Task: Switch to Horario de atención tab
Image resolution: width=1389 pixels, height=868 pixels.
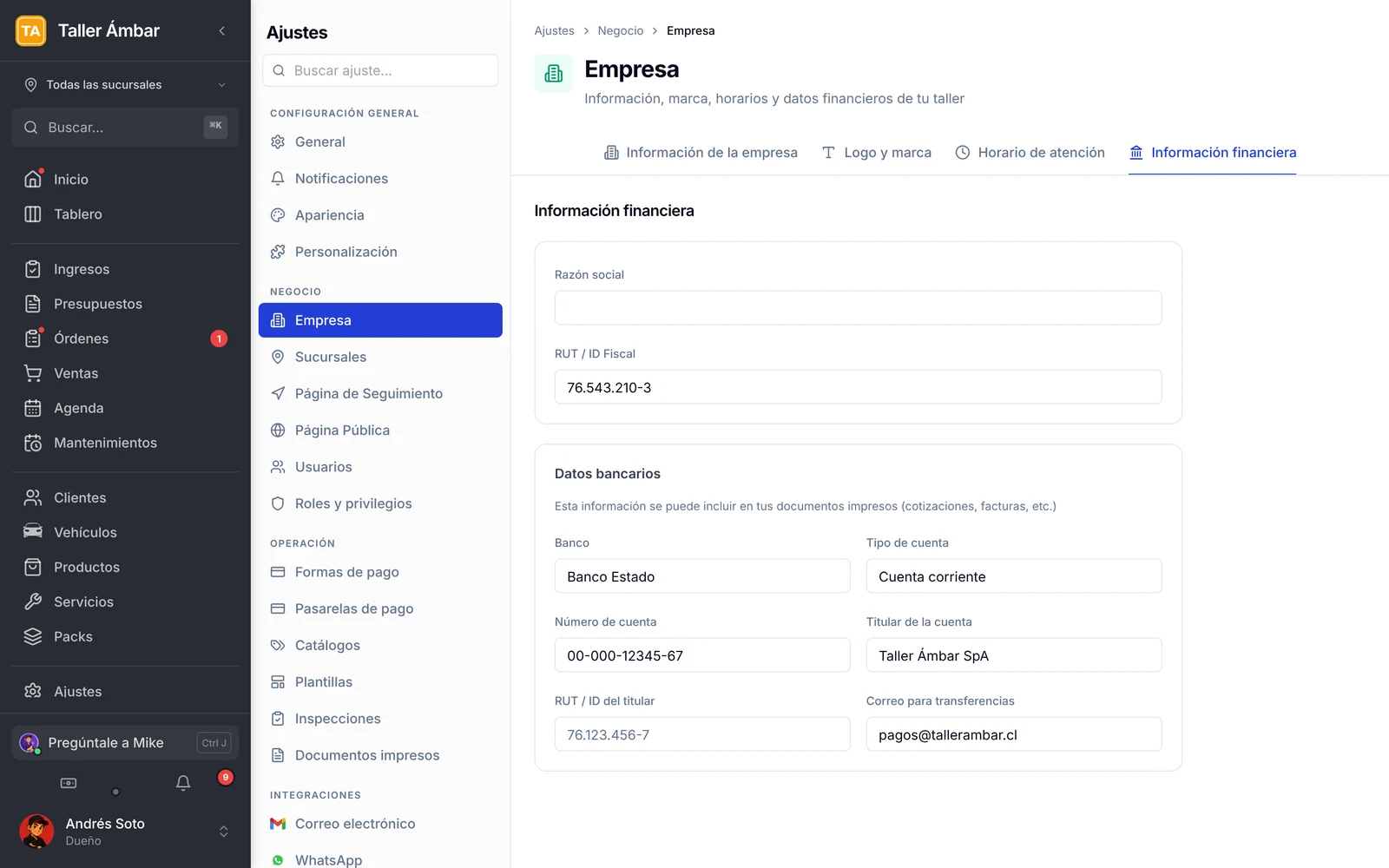Action: point(1030,153)
